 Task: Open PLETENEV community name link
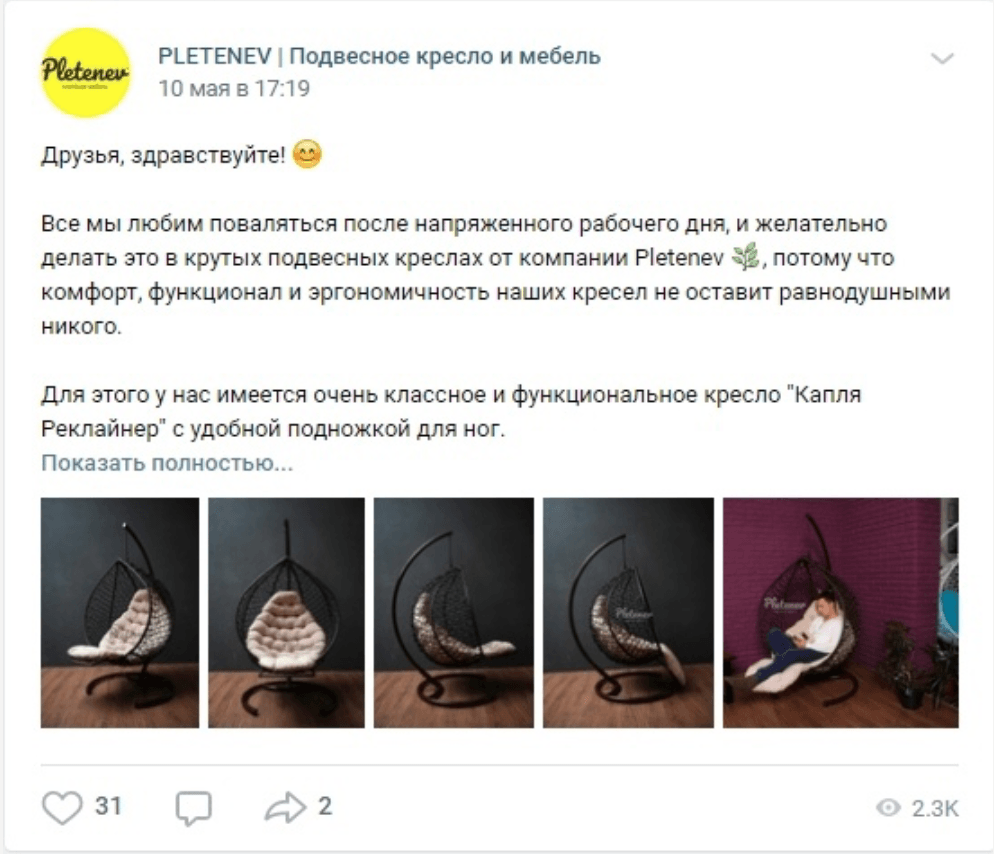pos(379,56)
